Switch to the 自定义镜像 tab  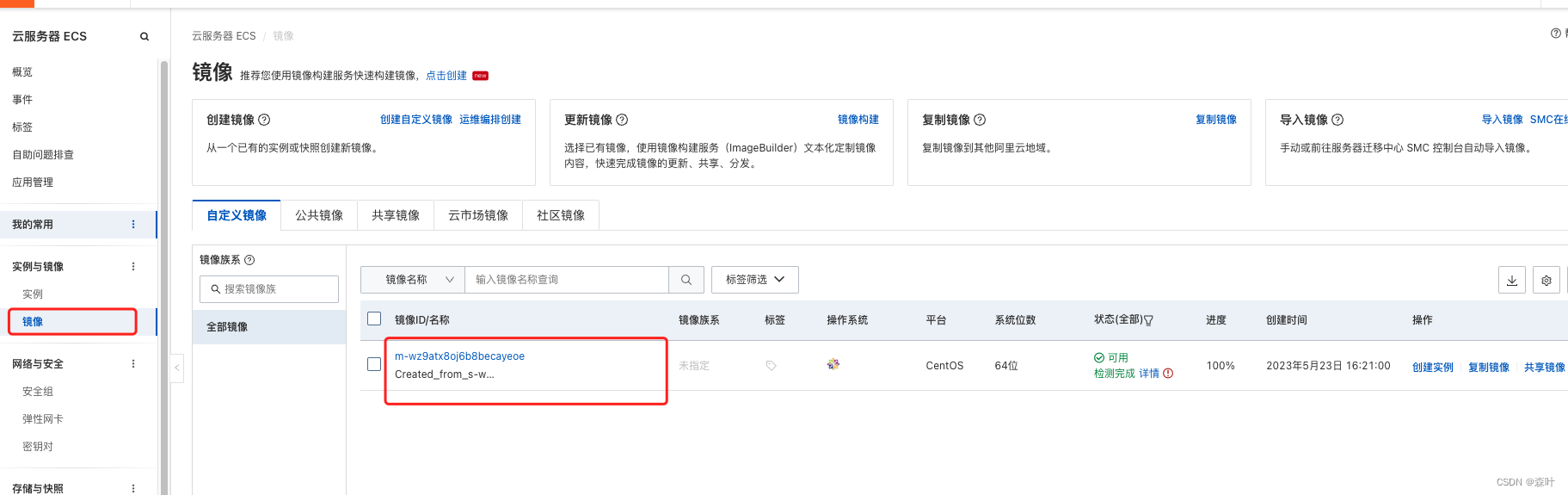237,215
